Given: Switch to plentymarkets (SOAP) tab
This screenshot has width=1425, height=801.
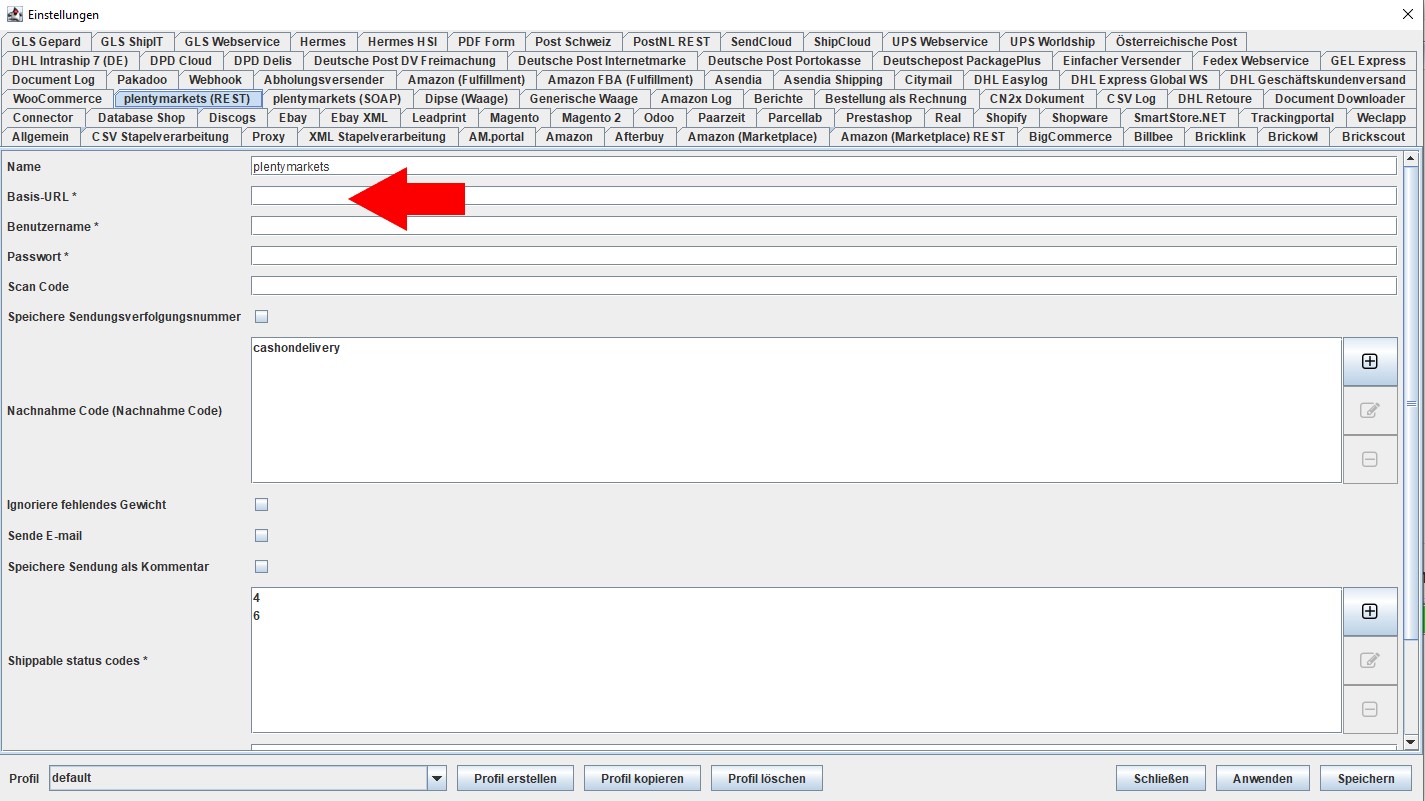Looking at the screenshot, I should click(x=337, y=99).
